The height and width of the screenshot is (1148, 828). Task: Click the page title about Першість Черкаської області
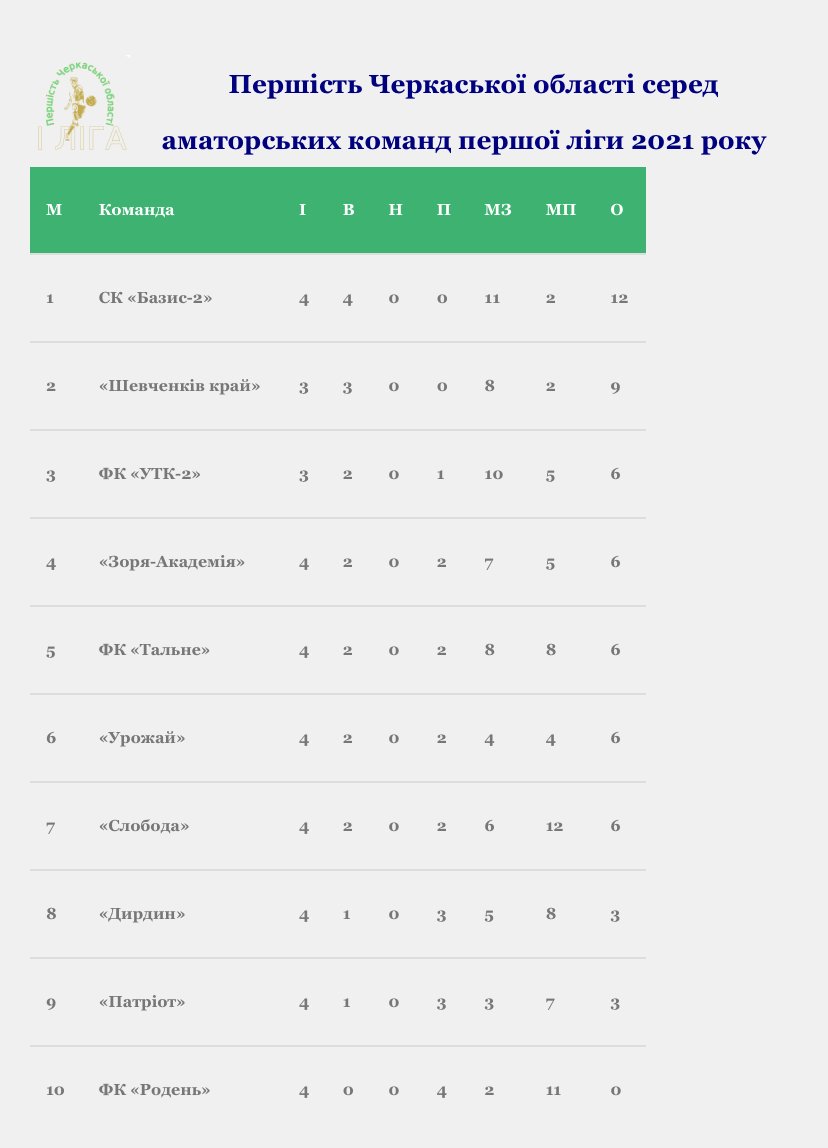tap(464, 112)
